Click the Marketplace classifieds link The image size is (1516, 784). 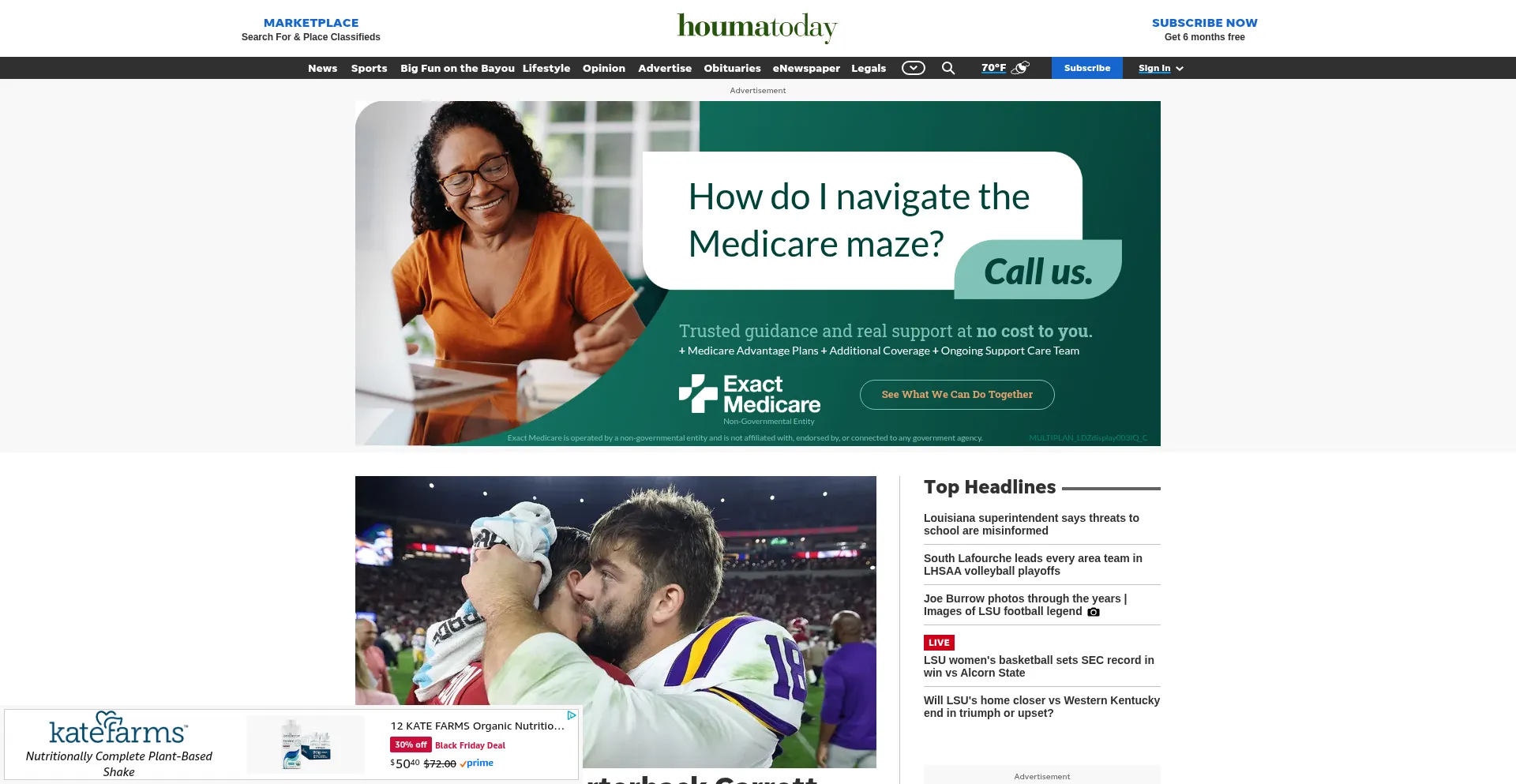point(311,29)
